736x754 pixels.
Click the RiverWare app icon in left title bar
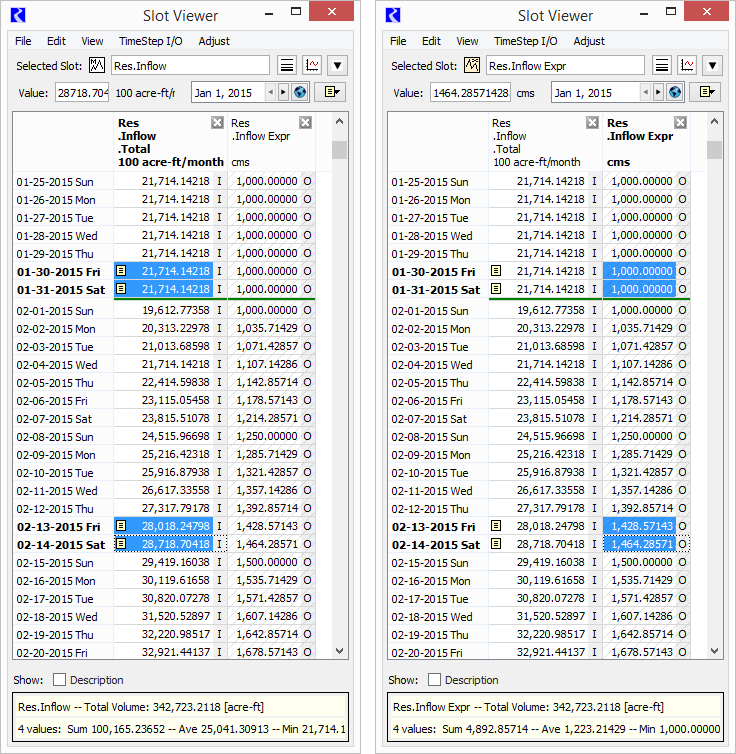[18, 15]
